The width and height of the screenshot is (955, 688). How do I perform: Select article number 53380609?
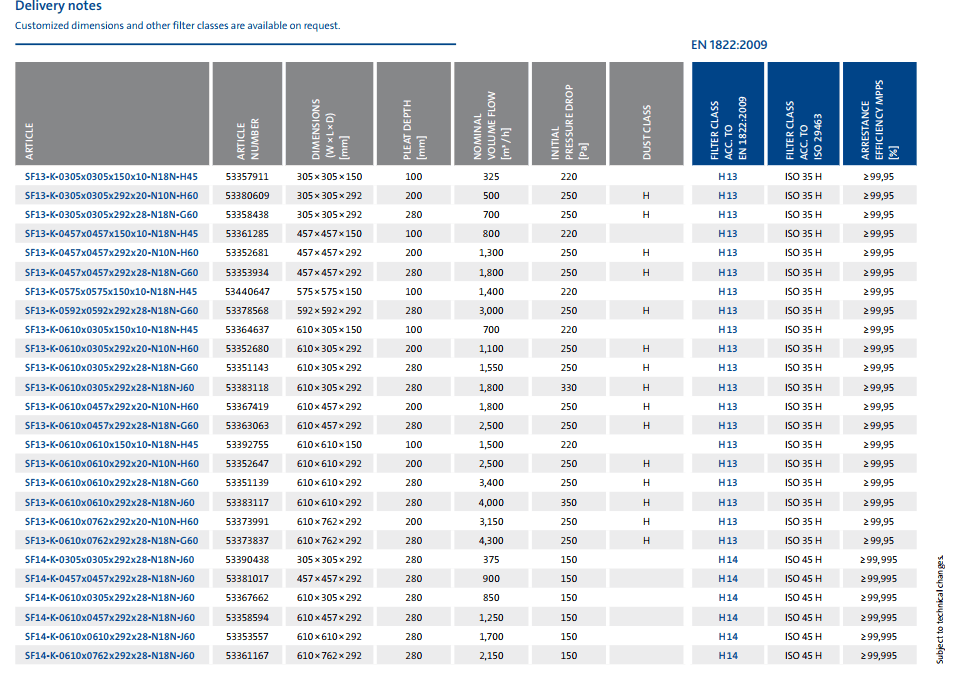247,195
